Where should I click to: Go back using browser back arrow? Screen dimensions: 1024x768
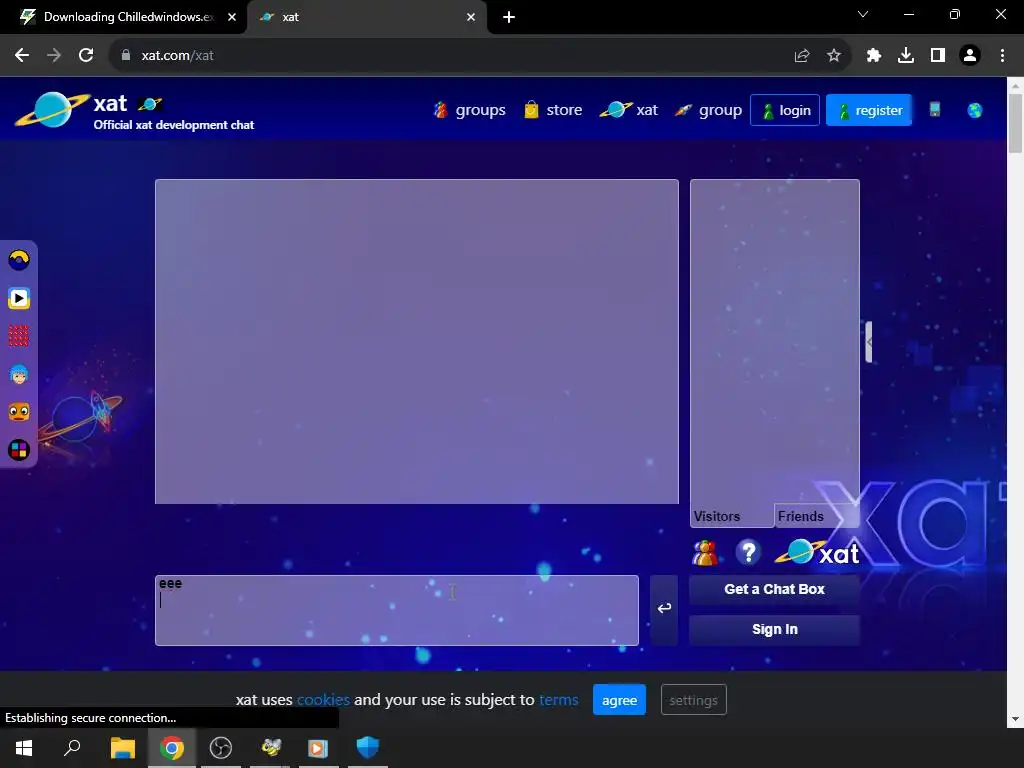22,56
